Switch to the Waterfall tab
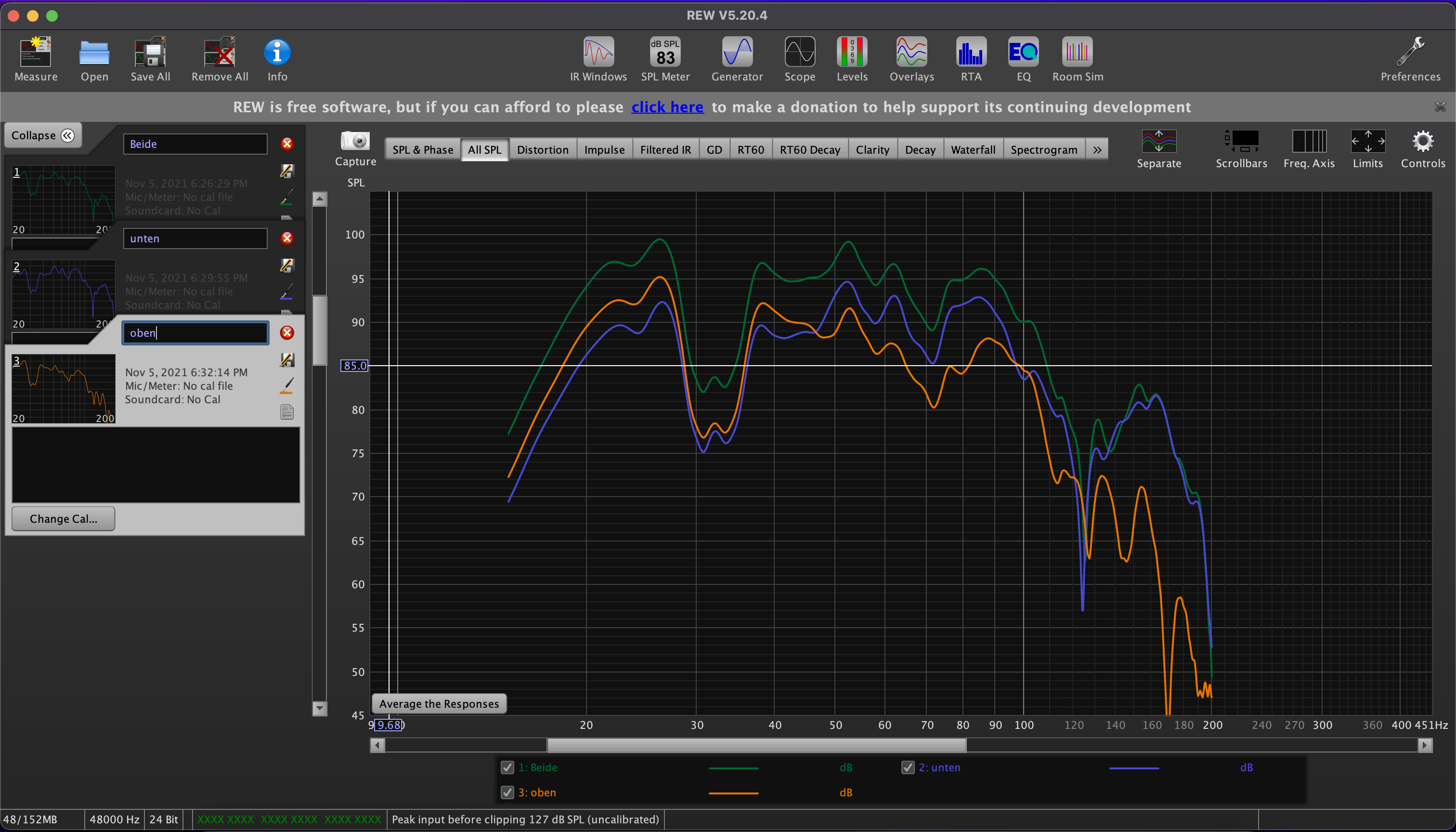 coord(973,150)
